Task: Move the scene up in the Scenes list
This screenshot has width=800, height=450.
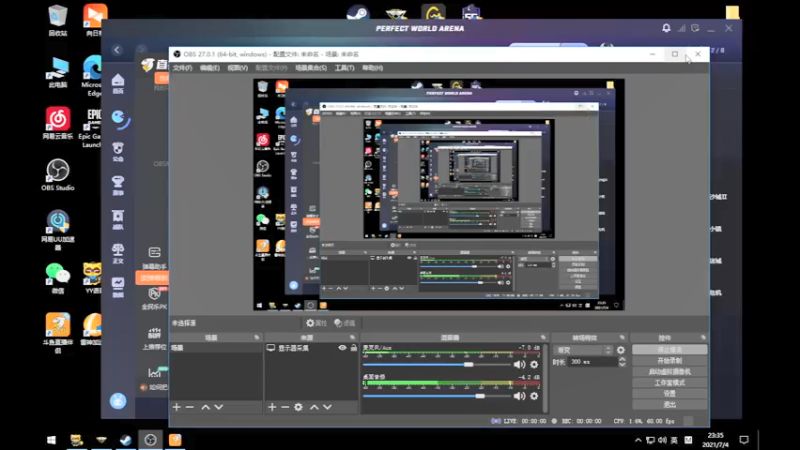Action: (x=205, y=407)
